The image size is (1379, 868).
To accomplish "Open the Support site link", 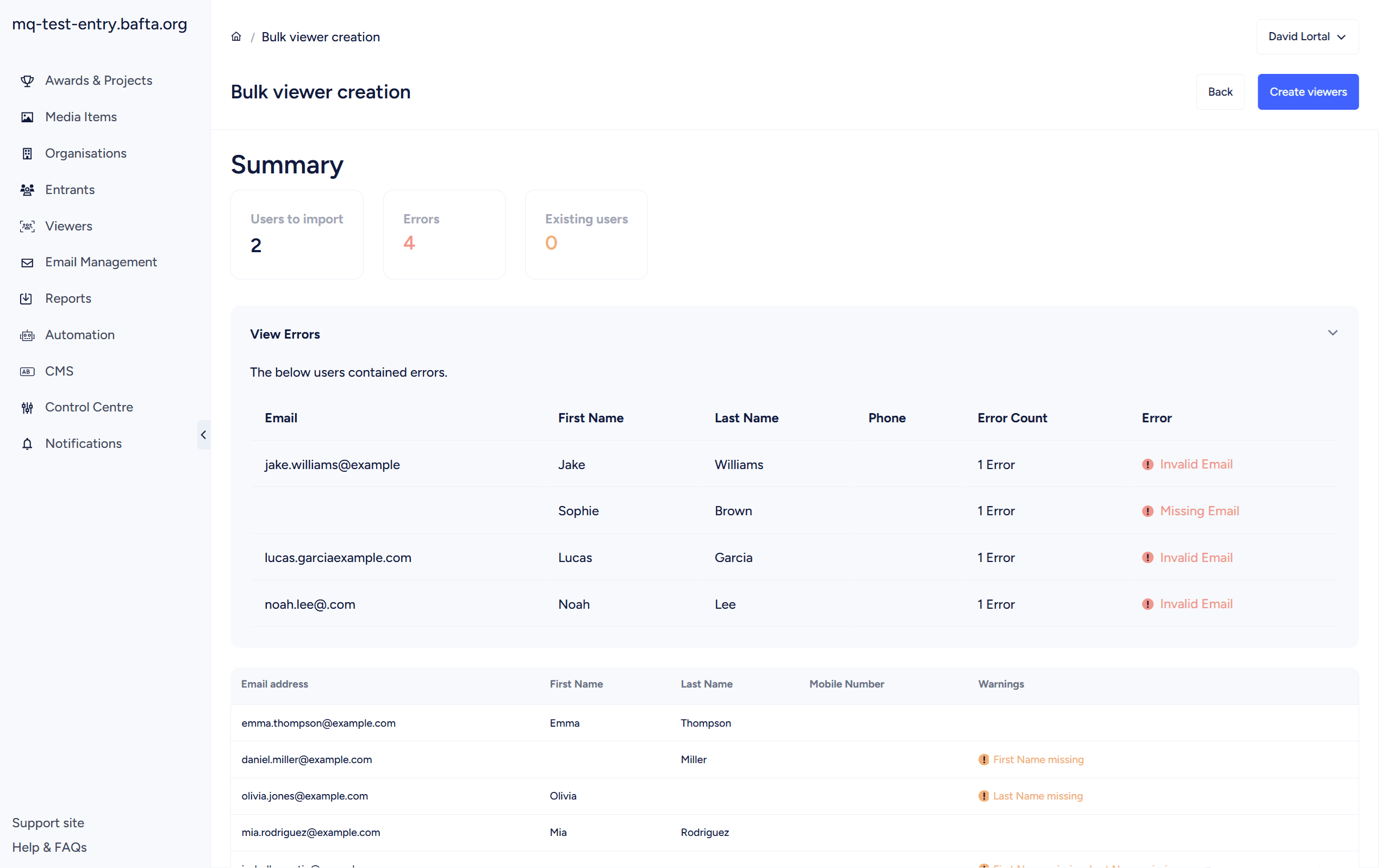I will [48, 823].
